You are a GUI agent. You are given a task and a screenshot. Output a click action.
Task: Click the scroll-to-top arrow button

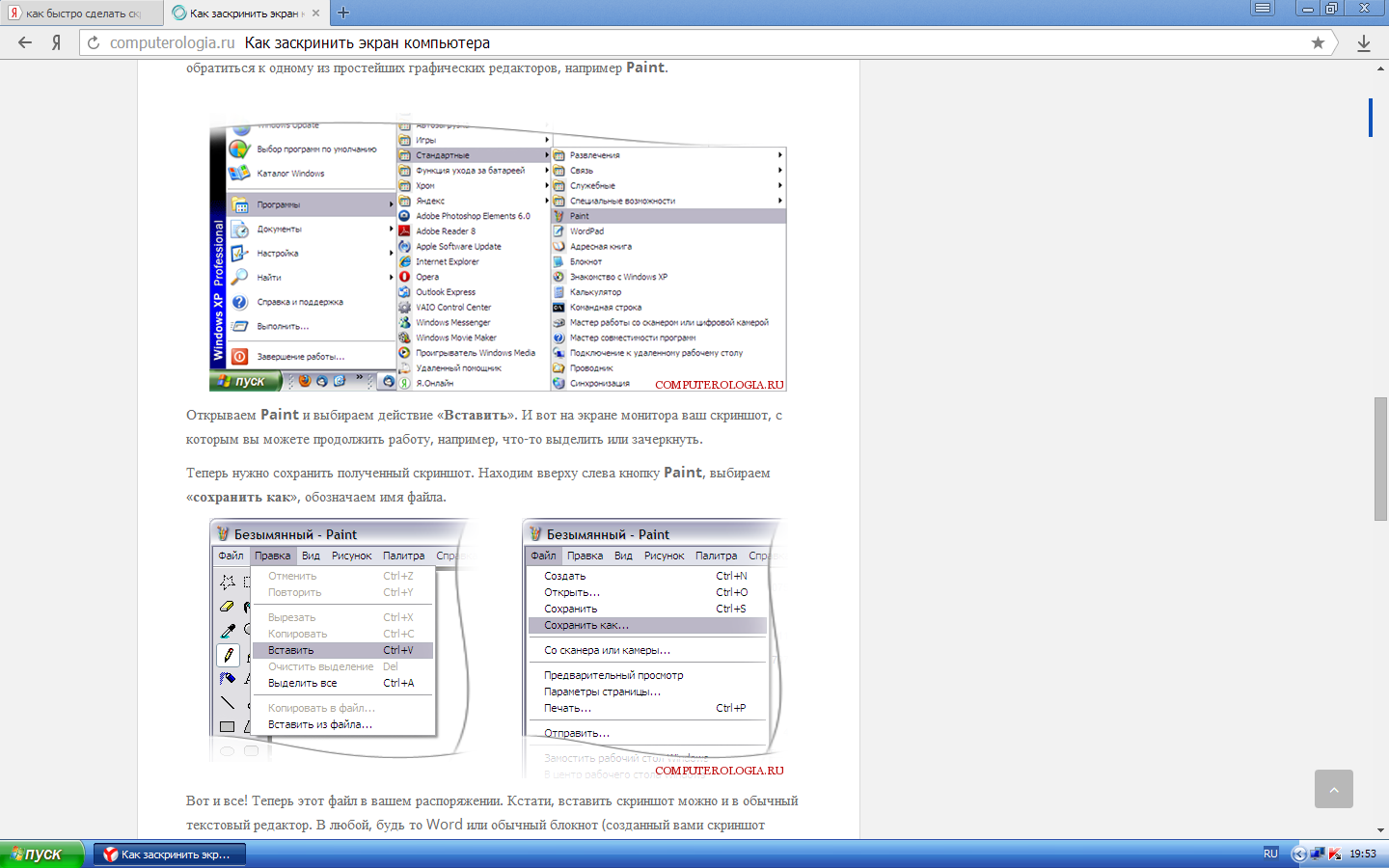(x=1334, y=789)
